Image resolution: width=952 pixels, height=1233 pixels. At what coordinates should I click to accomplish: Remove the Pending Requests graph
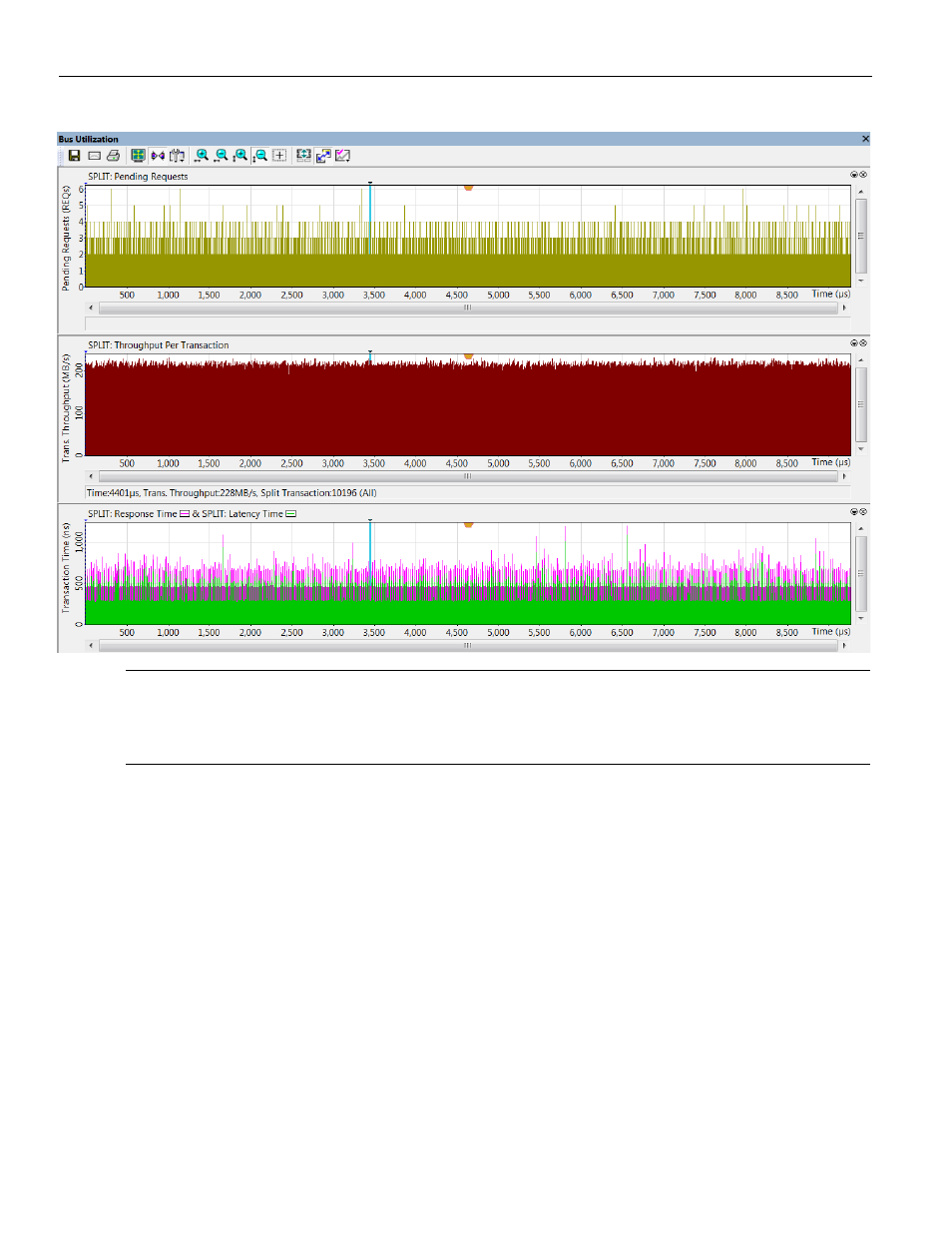click(863, 175)
